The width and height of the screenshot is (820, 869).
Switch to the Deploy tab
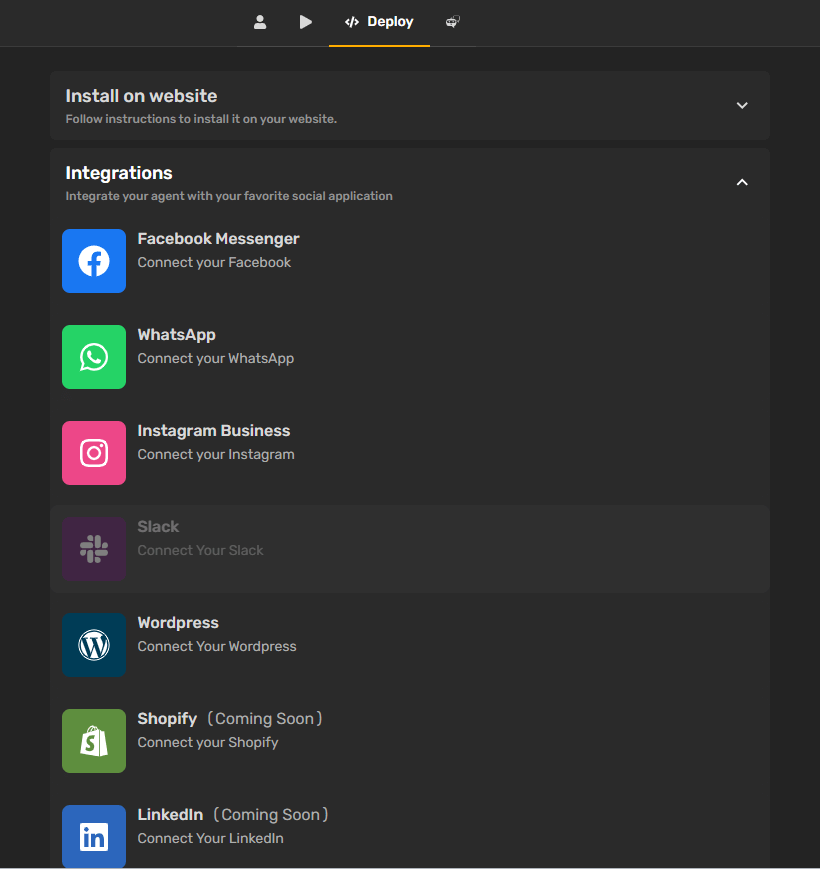tap(379, 22)
